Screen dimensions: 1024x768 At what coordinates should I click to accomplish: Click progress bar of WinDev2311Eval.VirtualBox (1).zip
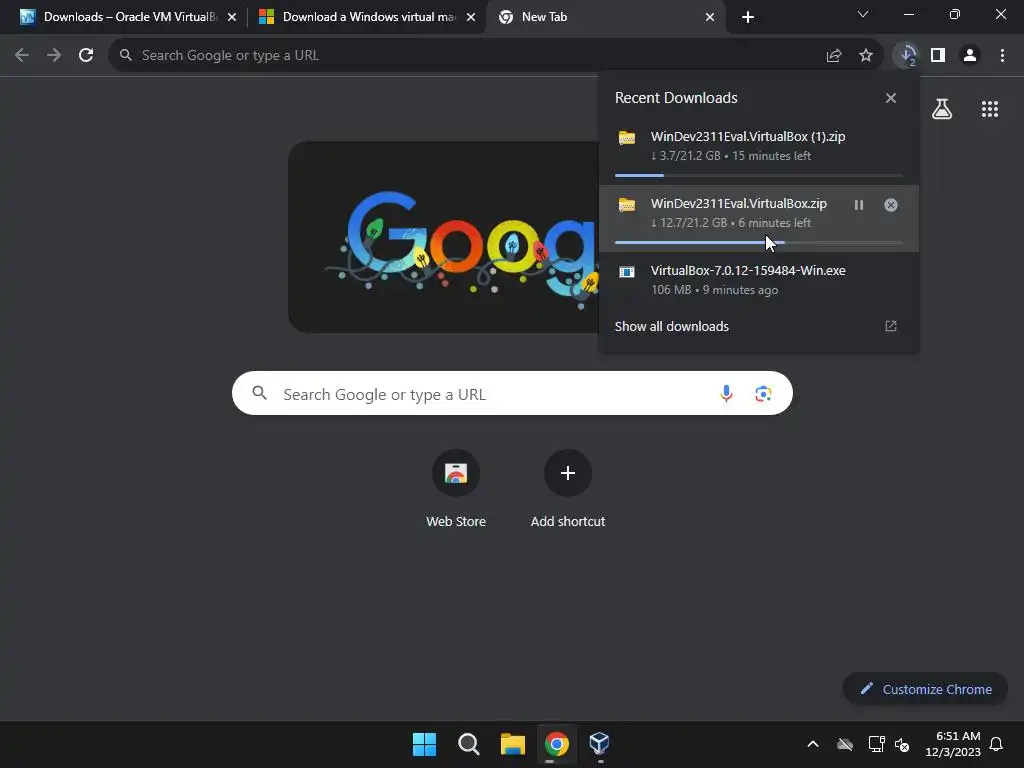[x=759, y=175]
